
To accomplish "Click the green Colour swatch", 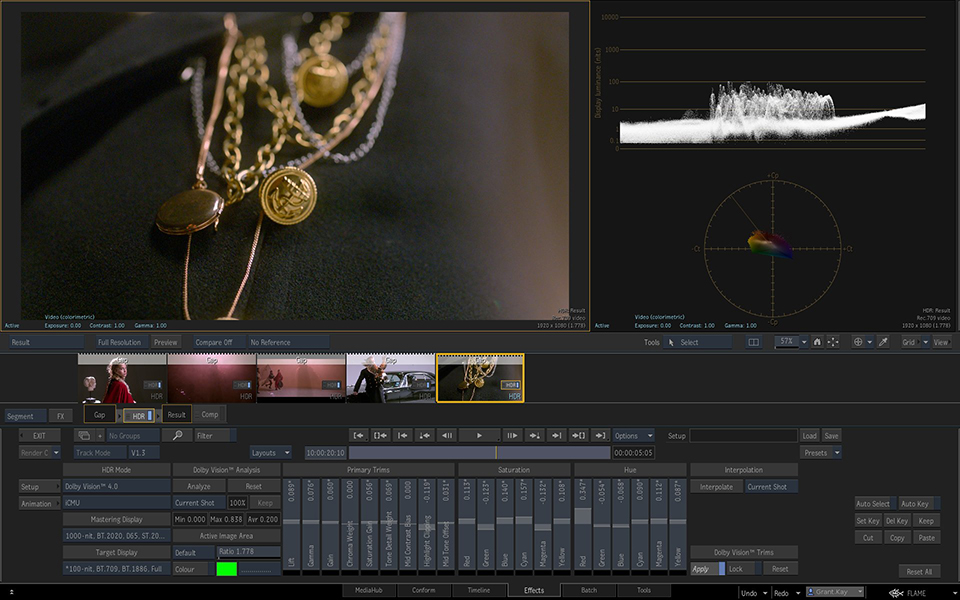I will point(227,569).
